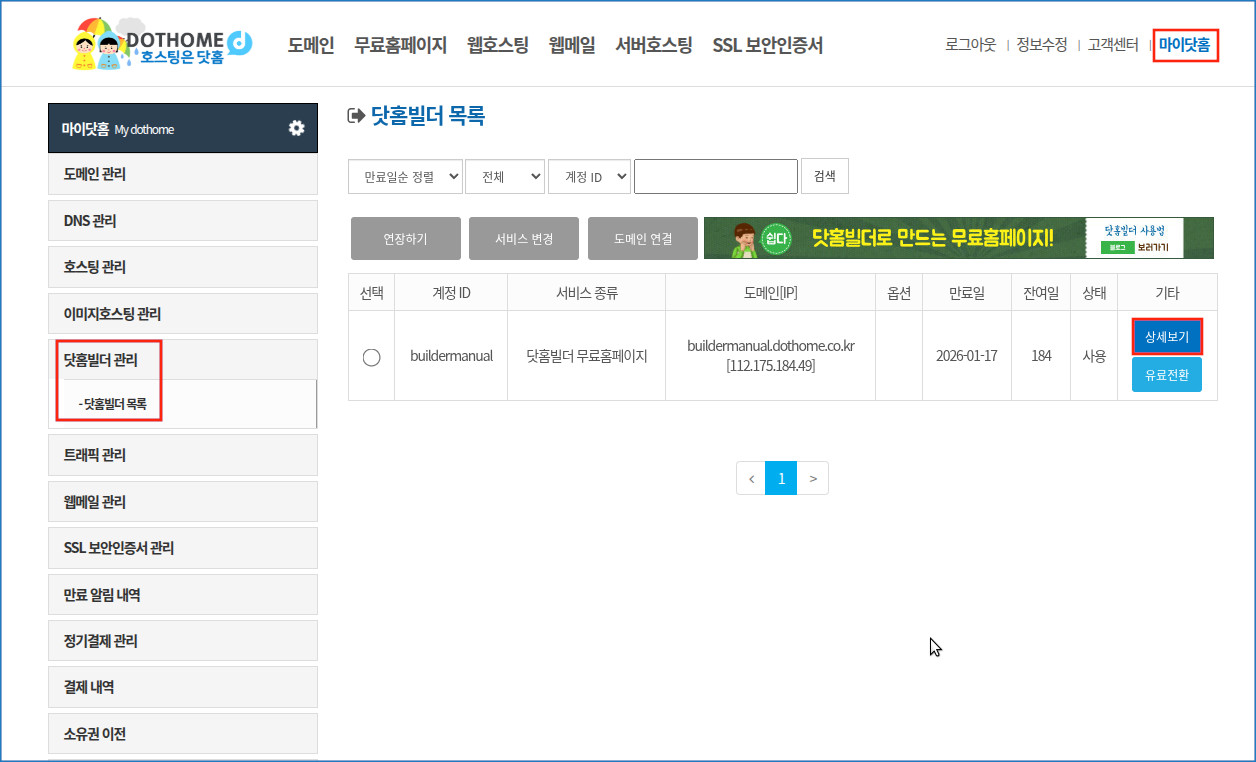Open the 닷홈빌더 무료홈페이지 banner
This screenshot has height=762, width=1256.
pos(959,238)
